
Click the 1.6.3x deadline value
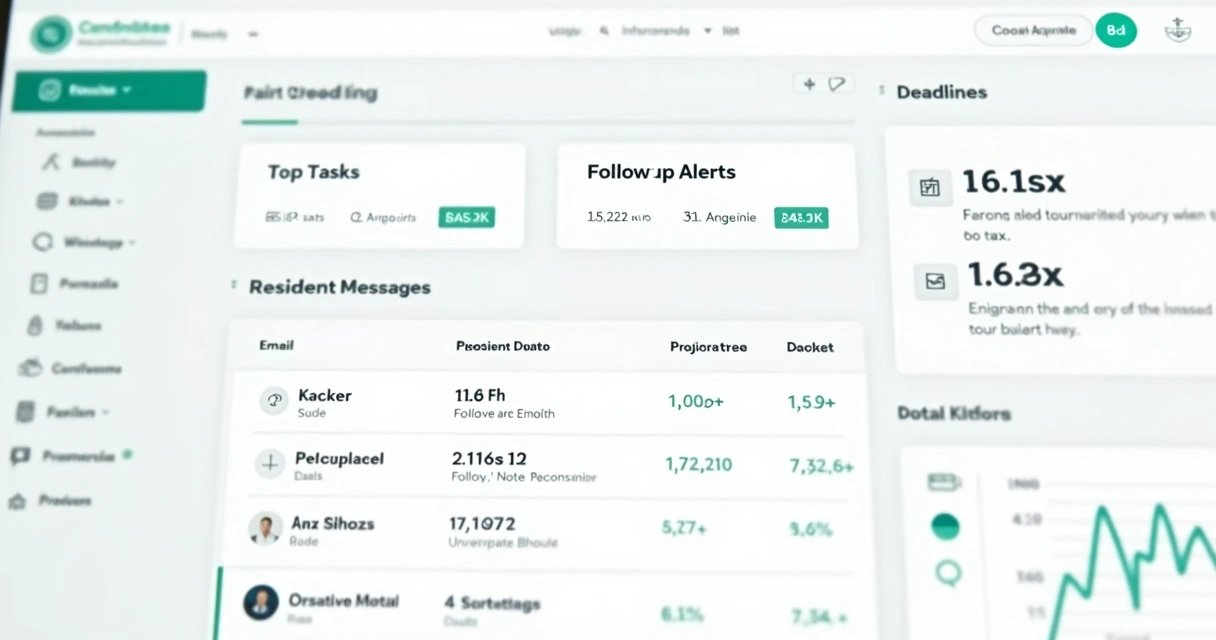(1015, 275)
